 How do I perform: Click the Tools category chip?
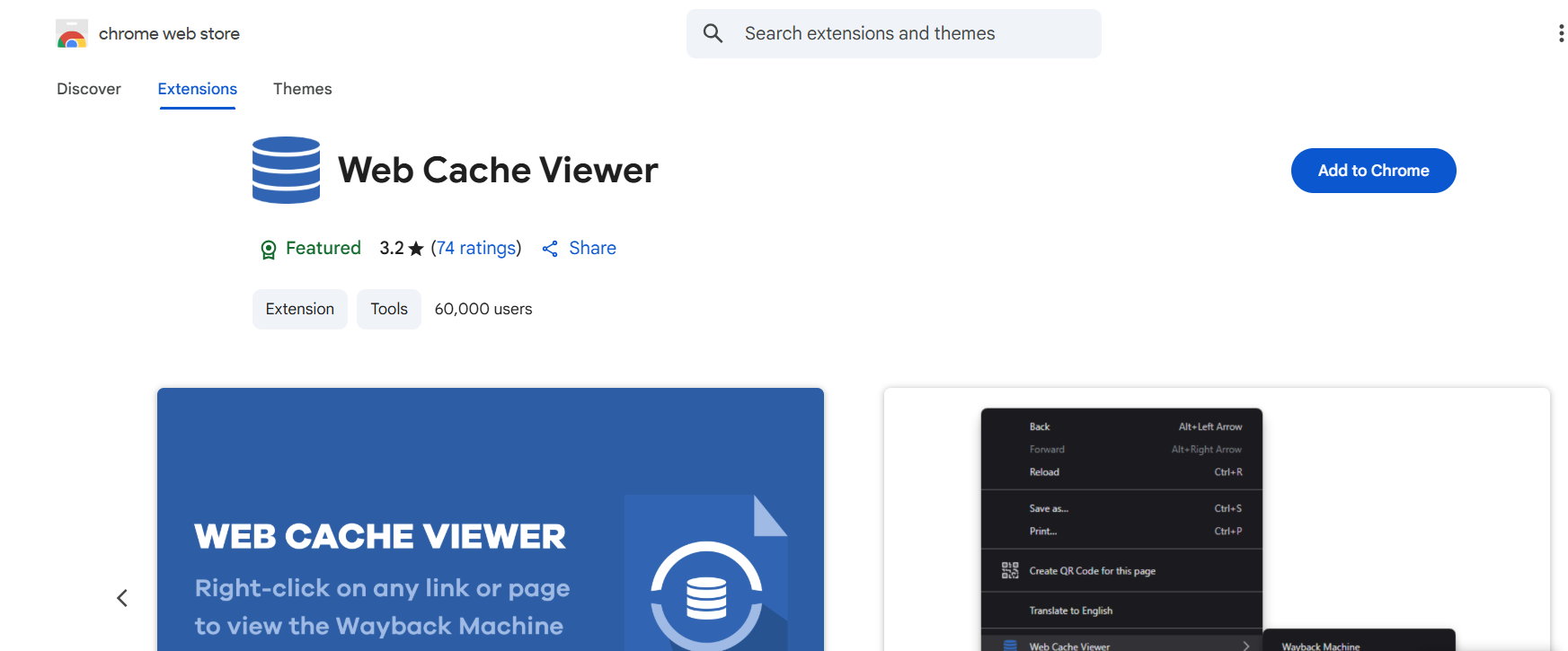click(389, 309)
